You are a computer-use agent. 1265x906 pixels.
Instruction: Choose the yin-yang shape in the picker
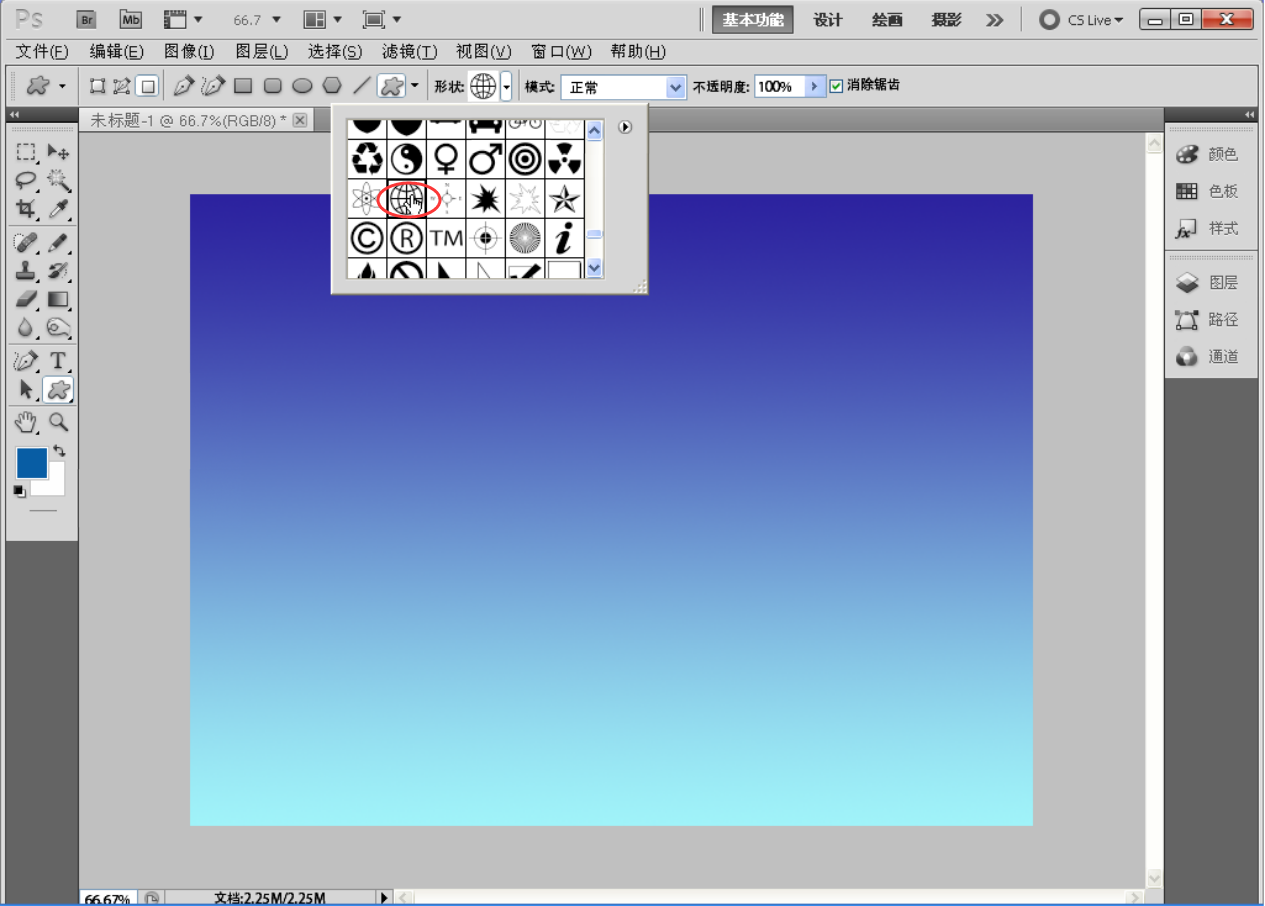point(406,158)
